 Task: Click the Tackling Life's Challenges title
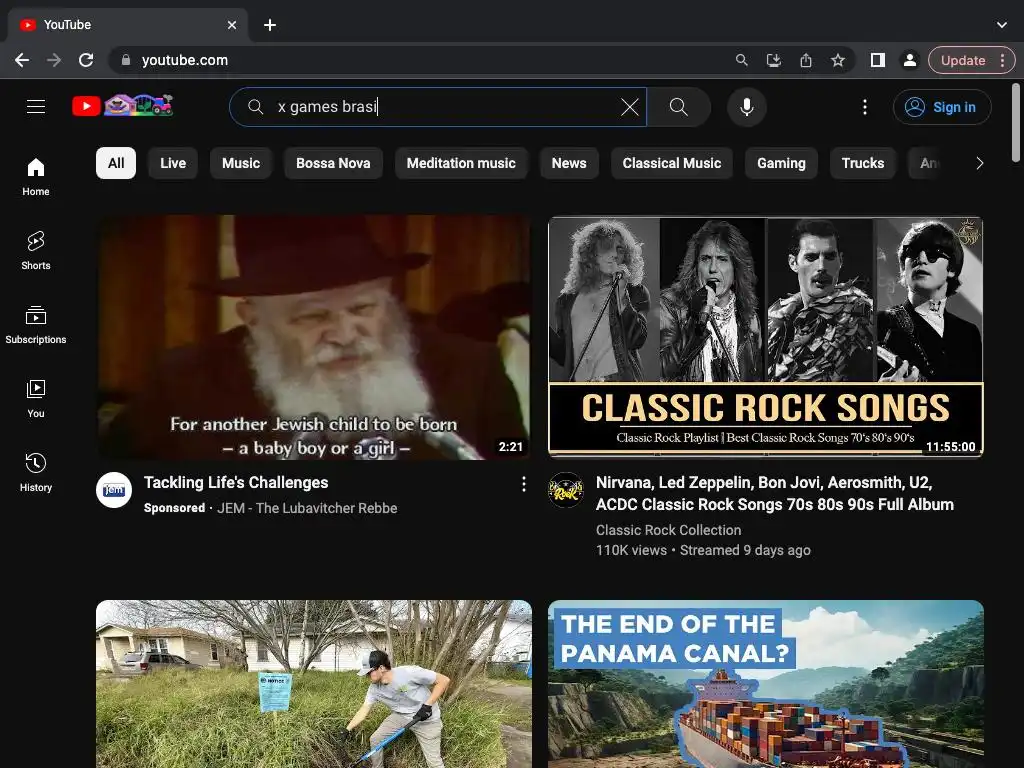pos(236,483)
